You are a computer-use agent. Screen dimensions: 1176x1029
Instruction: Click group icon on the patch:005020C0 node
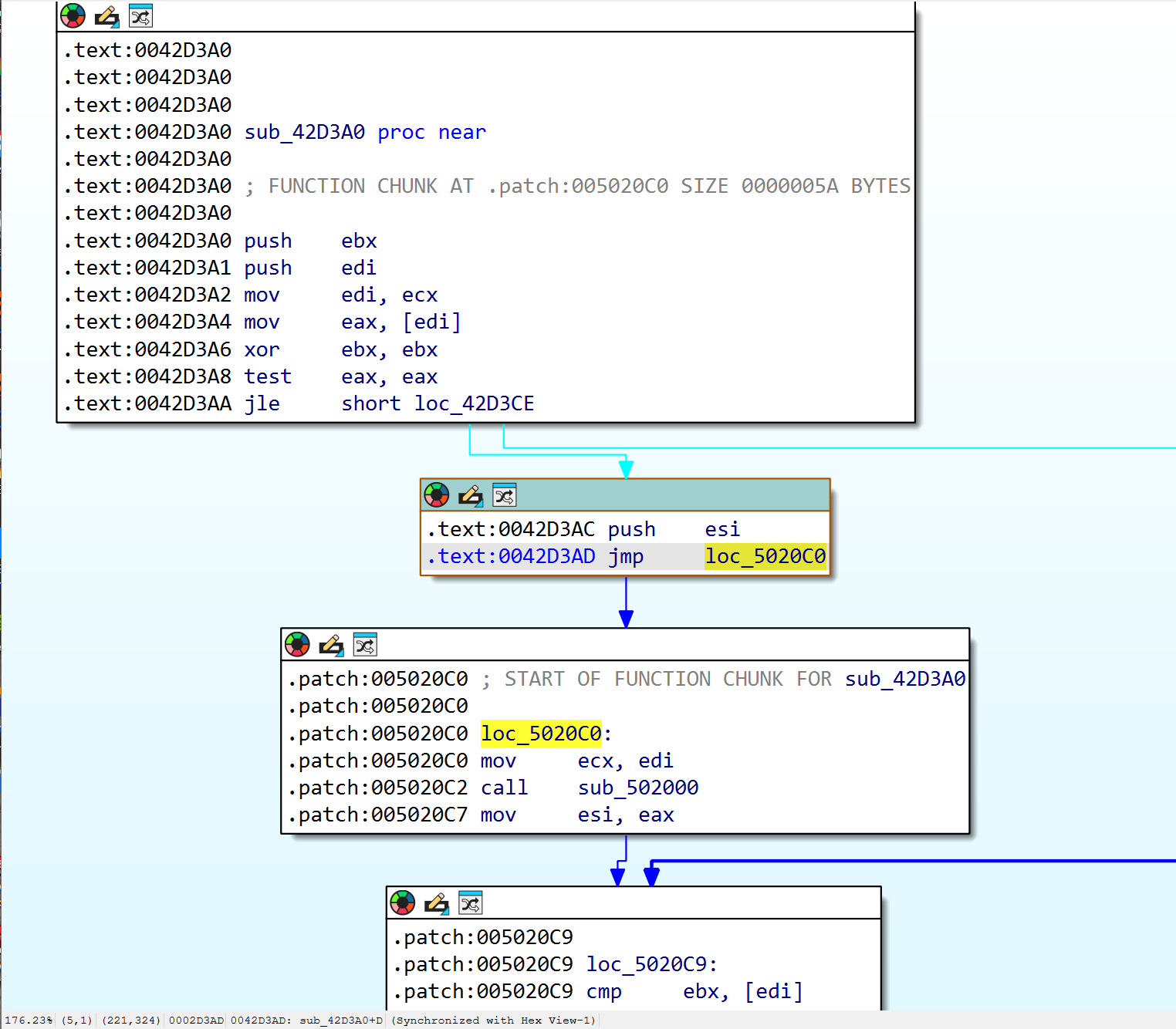[x=365, y=644]
